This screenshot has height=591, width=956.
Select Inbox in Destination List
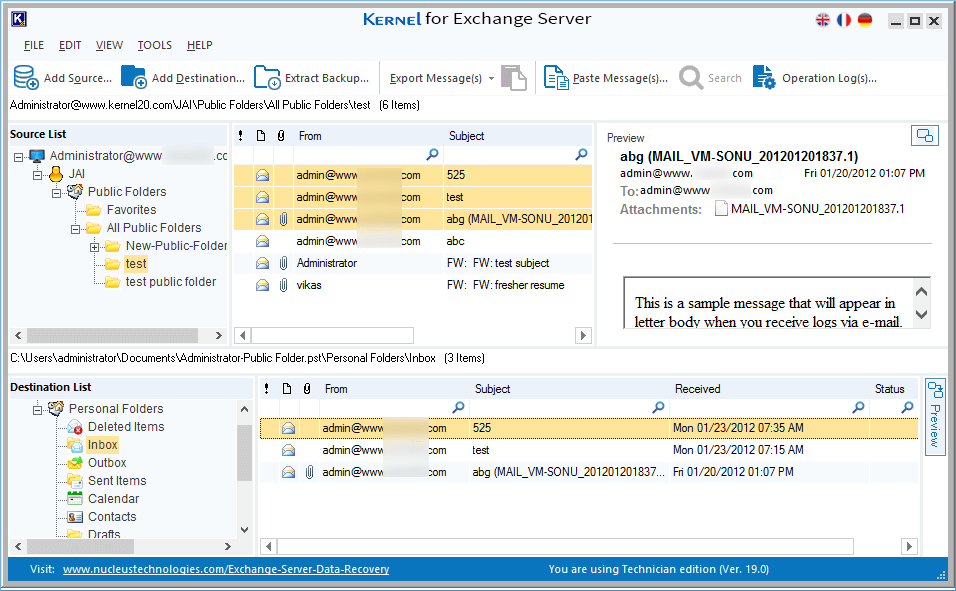coord(102,445)
